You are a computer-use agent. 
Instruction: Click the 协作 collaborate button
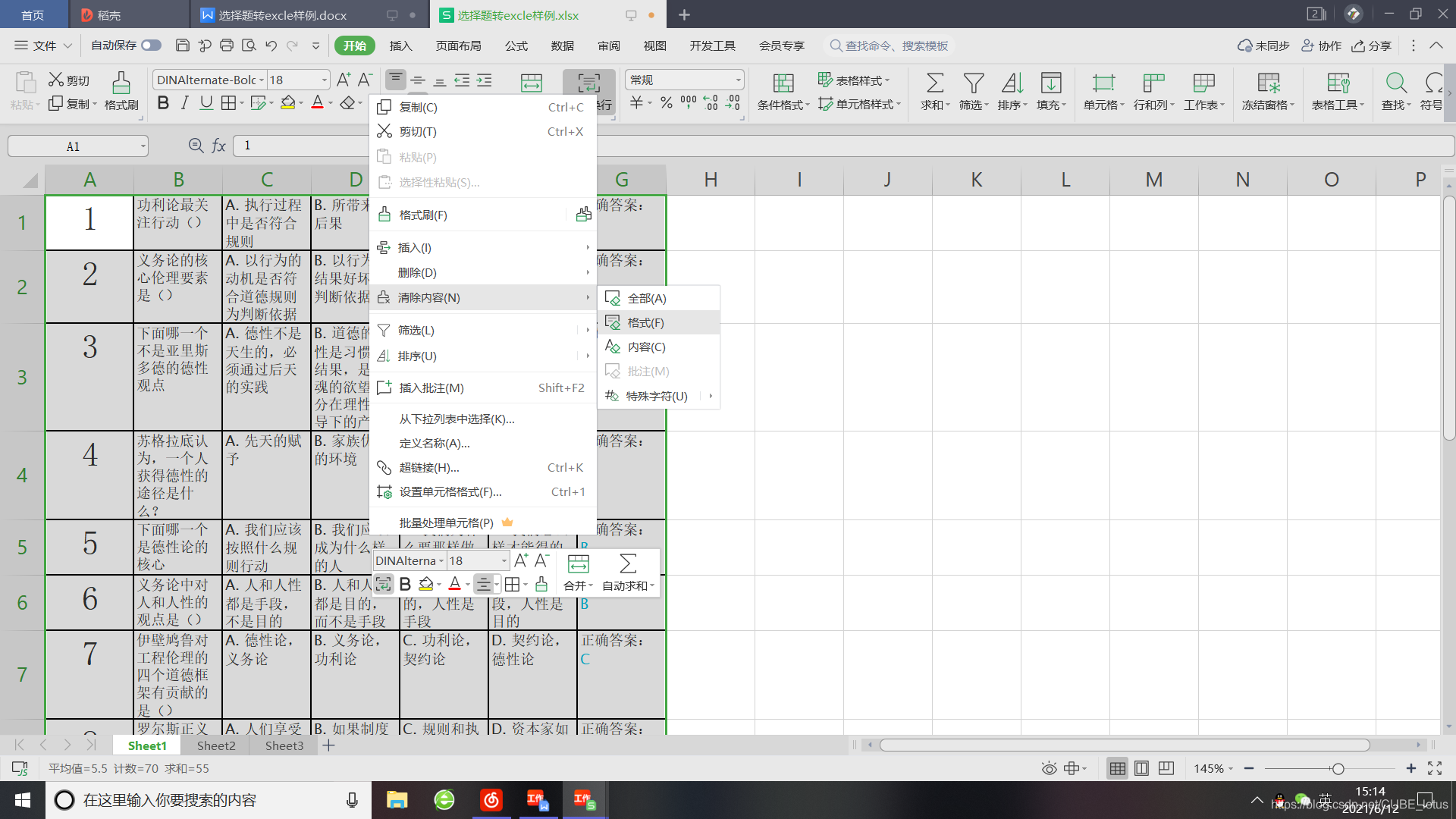(1321, 45)
